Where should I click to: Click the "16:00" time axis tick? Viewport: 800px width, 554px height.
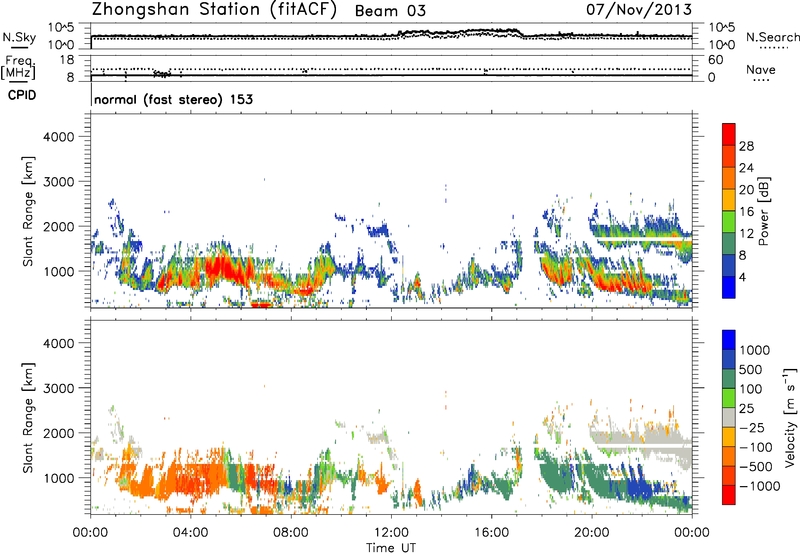(491, 533)
